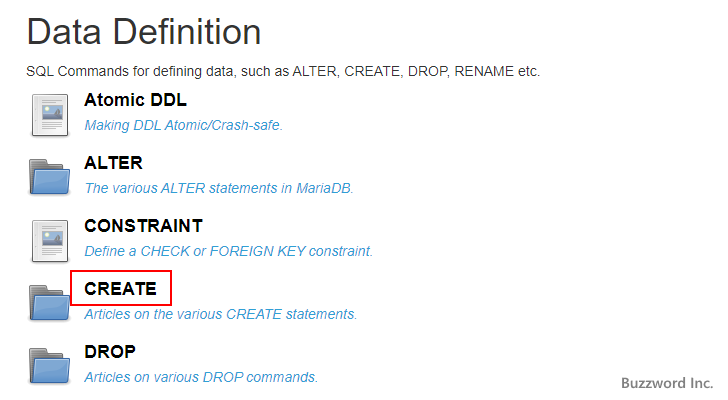The height and width of the screenshot is (400, 728).
Task: Click the Data Definition page heading
Action: [144, 33]
